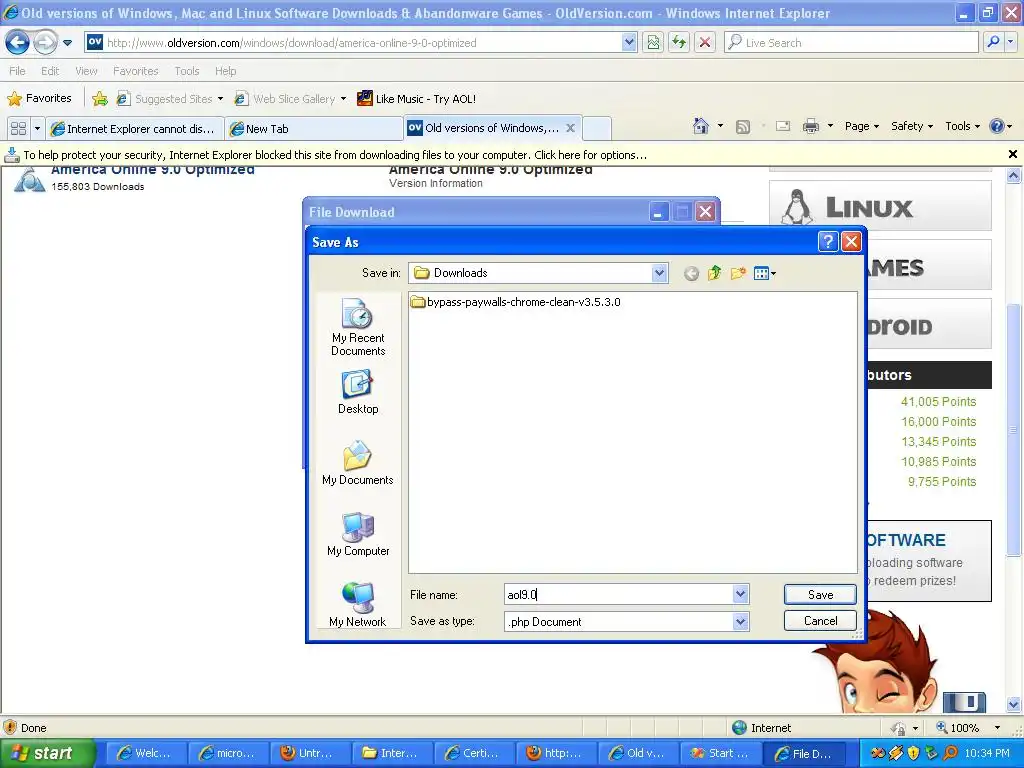Click the Live Search box
1024x768 pixels.
pyautogui.click(x=851, y=43)
